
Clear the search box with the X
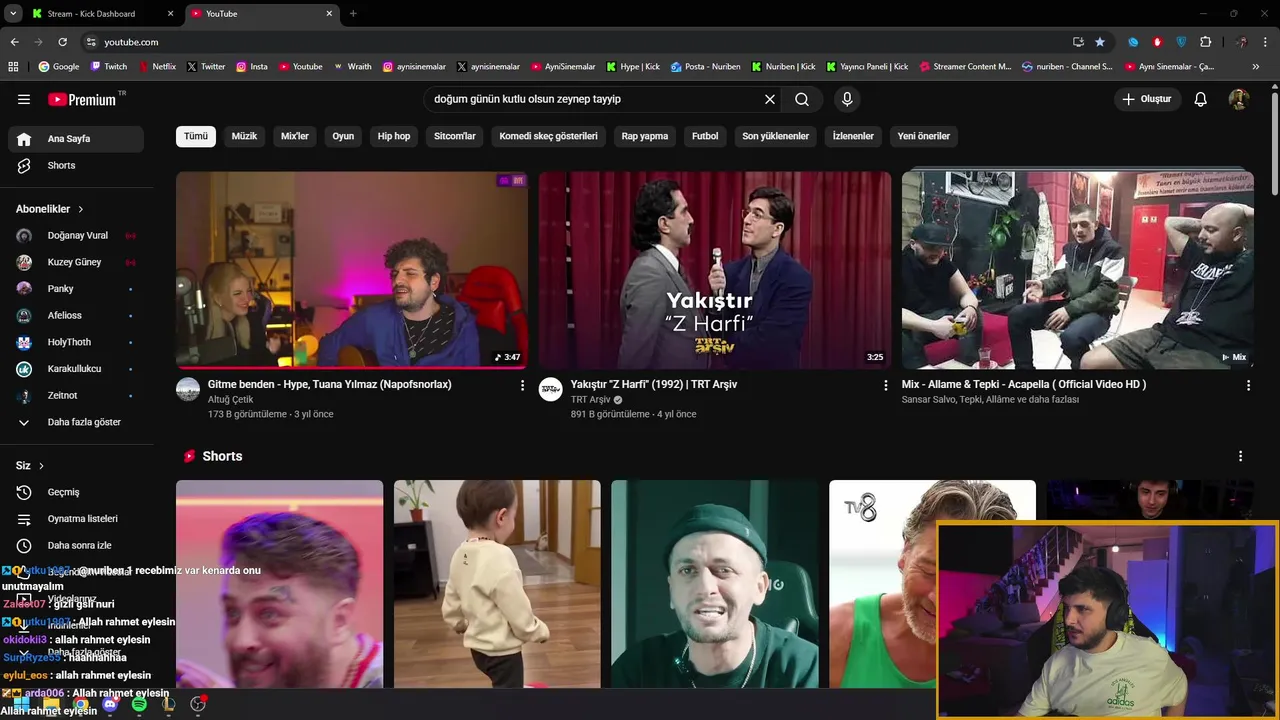pyautogui.click(x=770, y=99)
